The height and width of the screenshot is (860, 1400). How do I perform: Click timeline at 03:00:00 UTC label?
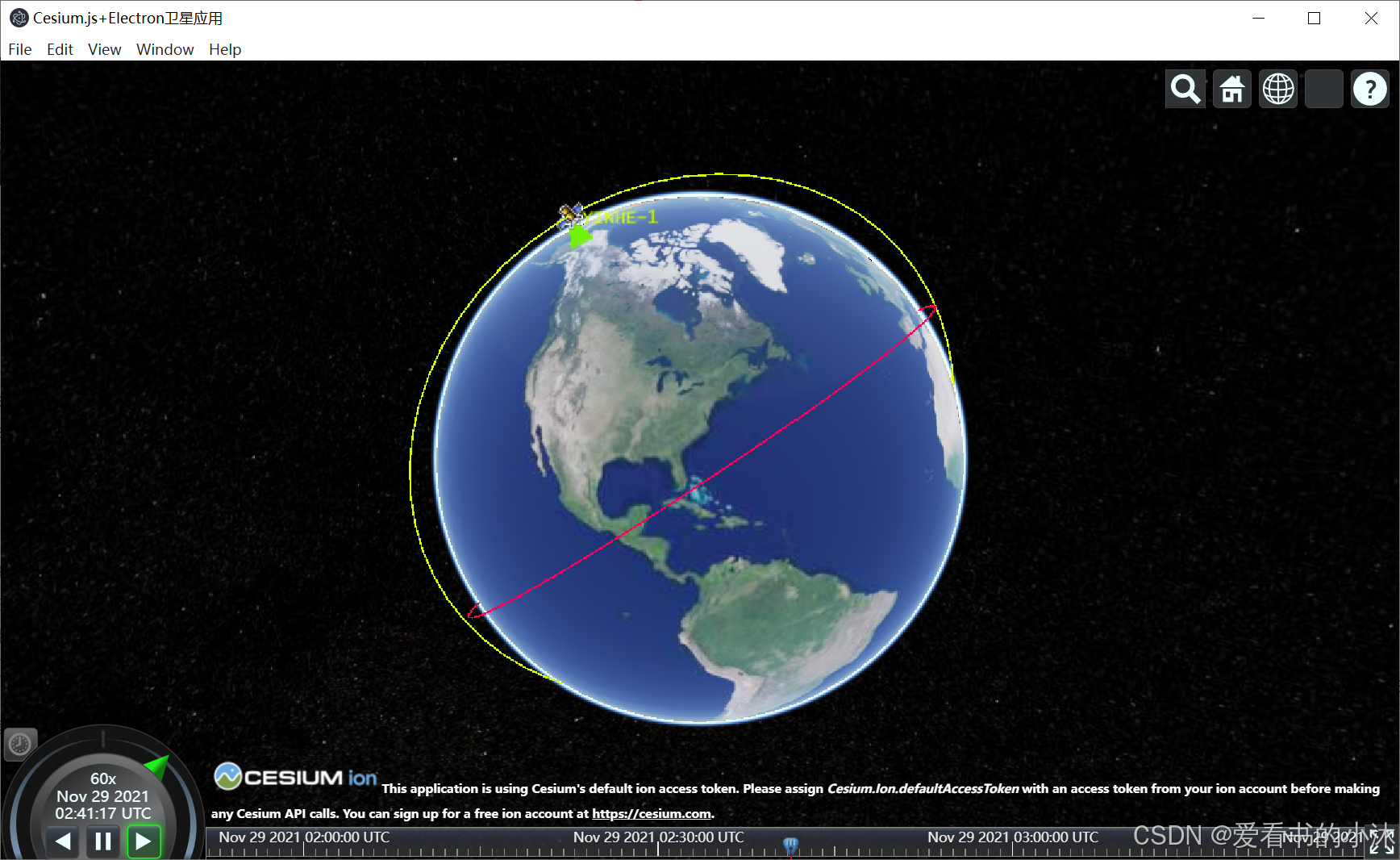[x=1013, y=837]
